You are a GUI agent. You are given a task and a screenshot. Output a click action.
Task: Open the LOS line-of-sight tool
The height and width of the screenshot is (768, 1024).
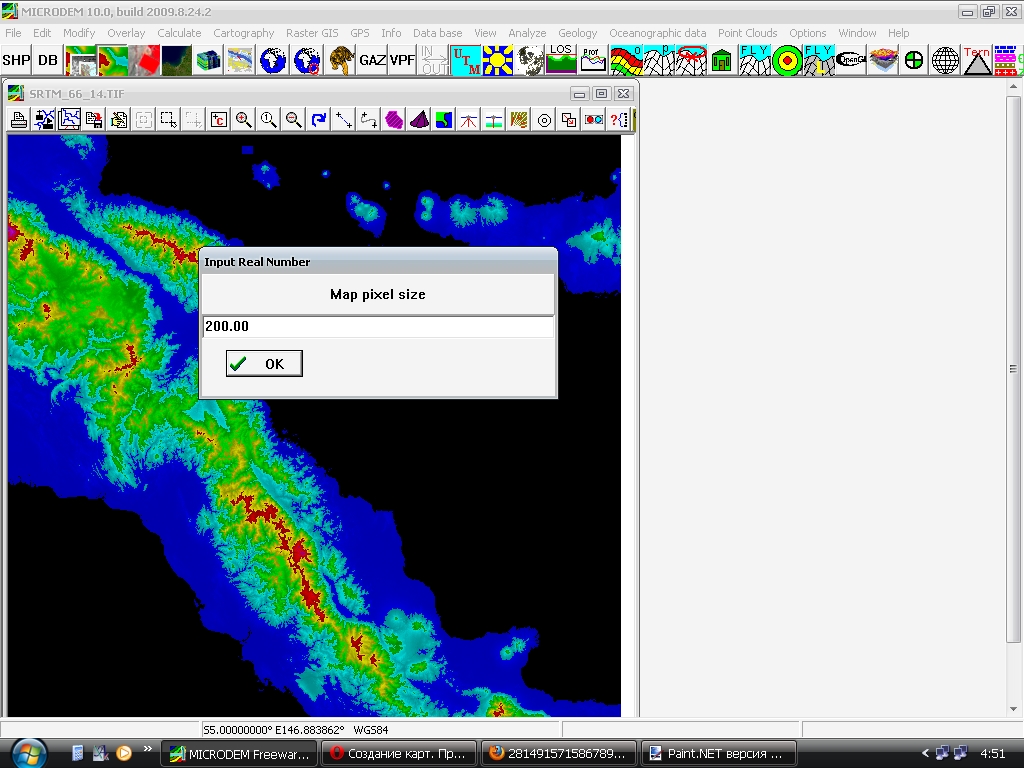[x=561, y=61]
